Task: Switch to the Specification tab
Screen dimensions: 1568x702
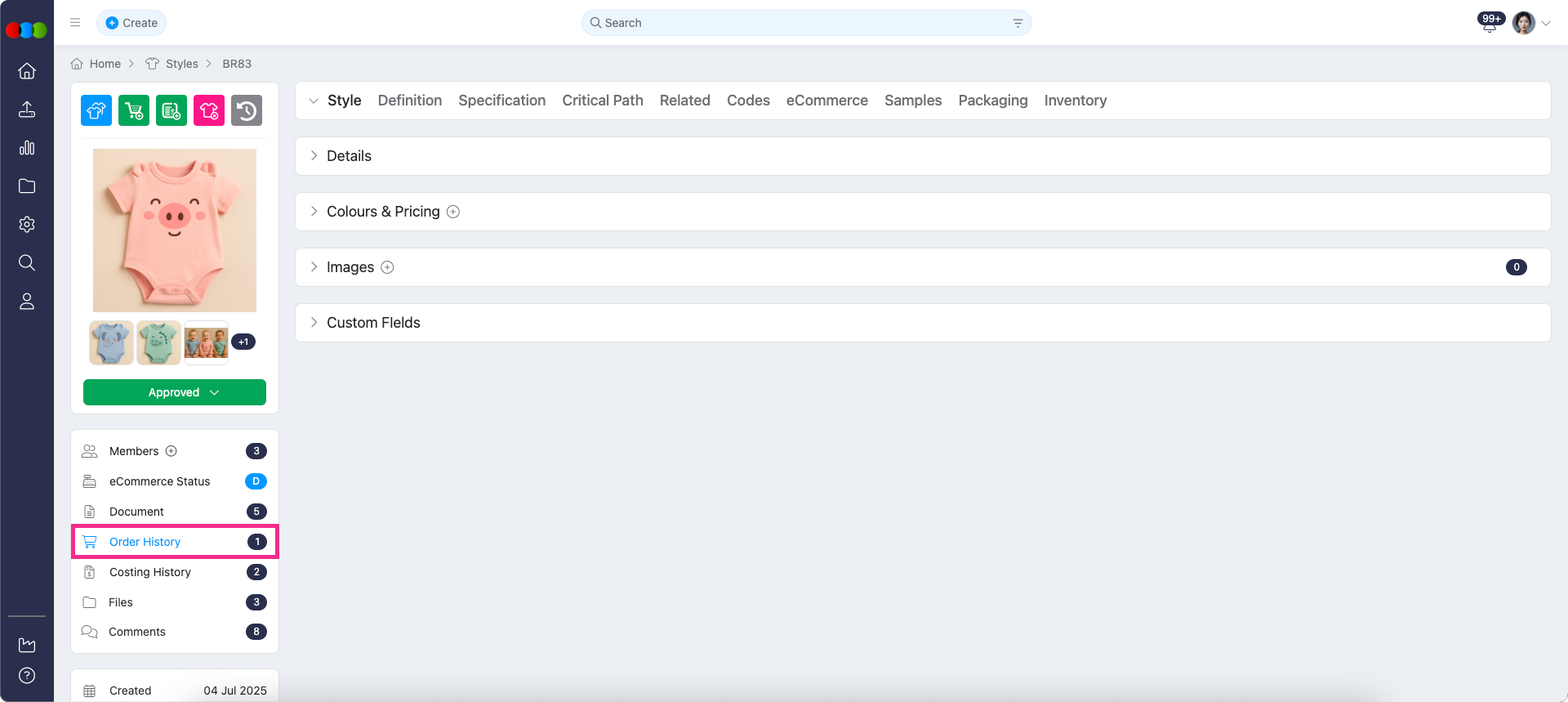Action: coord(501,101)
